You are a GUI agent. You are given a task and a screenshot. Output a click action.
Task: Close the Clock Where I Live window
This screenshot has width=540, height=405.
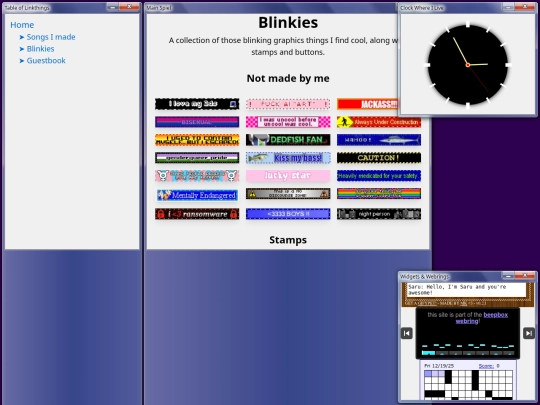point(525,7)
